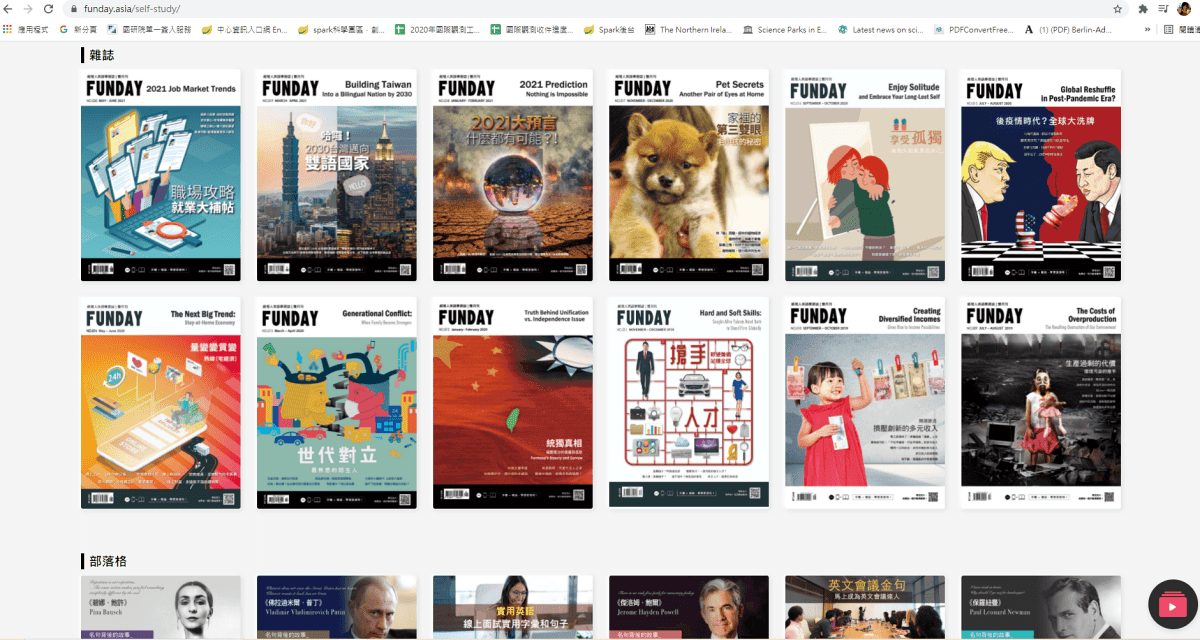Open the Generational Conflict magazine cover

tap(337, 402)
